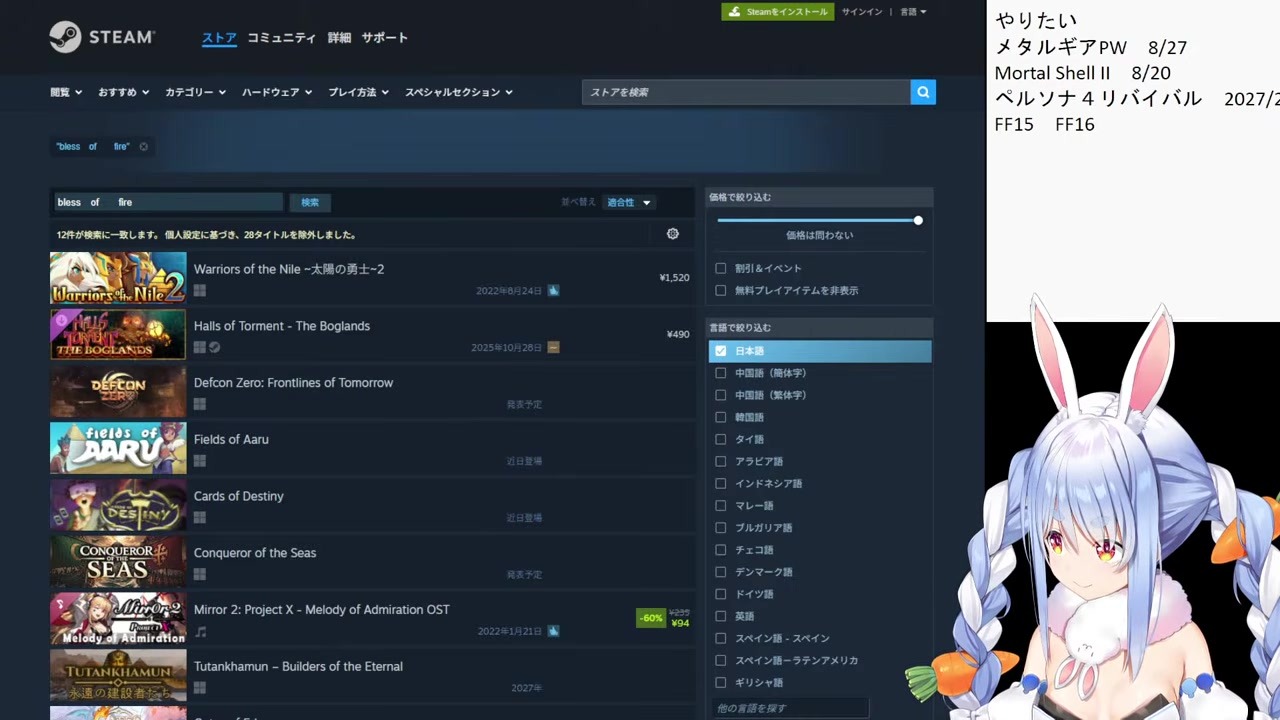Screen dimensions: 1280x720
Task: Open Cards of Destiny thumbnail image
Action: point(118,505)
